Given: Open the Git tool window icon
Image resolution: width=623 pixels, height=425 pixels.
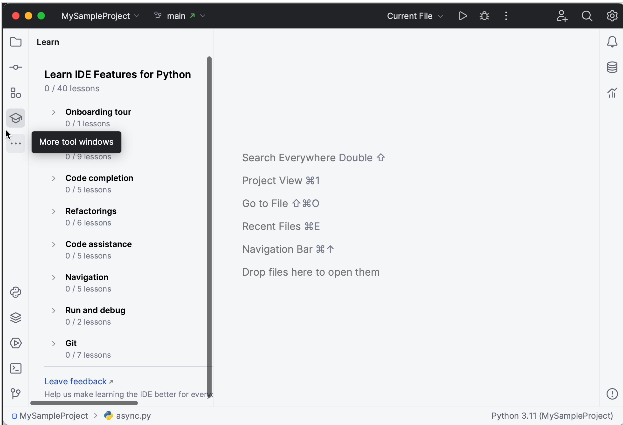Looking at the screenshot, I should pos(15,394).
